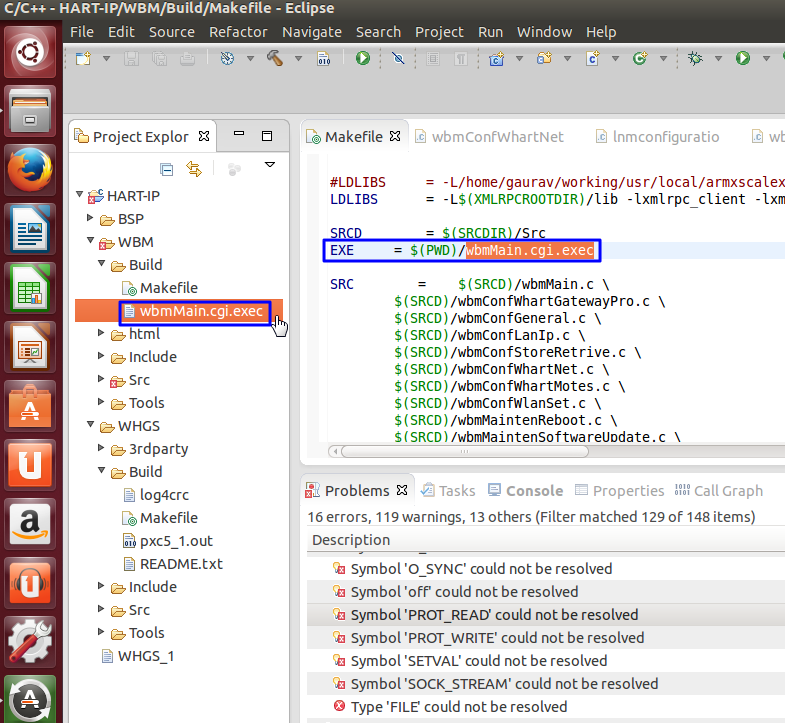Switch to the wbmConfWhartNet editor tab
This screenshot has width=785, height=723.
tap(497, 137)
